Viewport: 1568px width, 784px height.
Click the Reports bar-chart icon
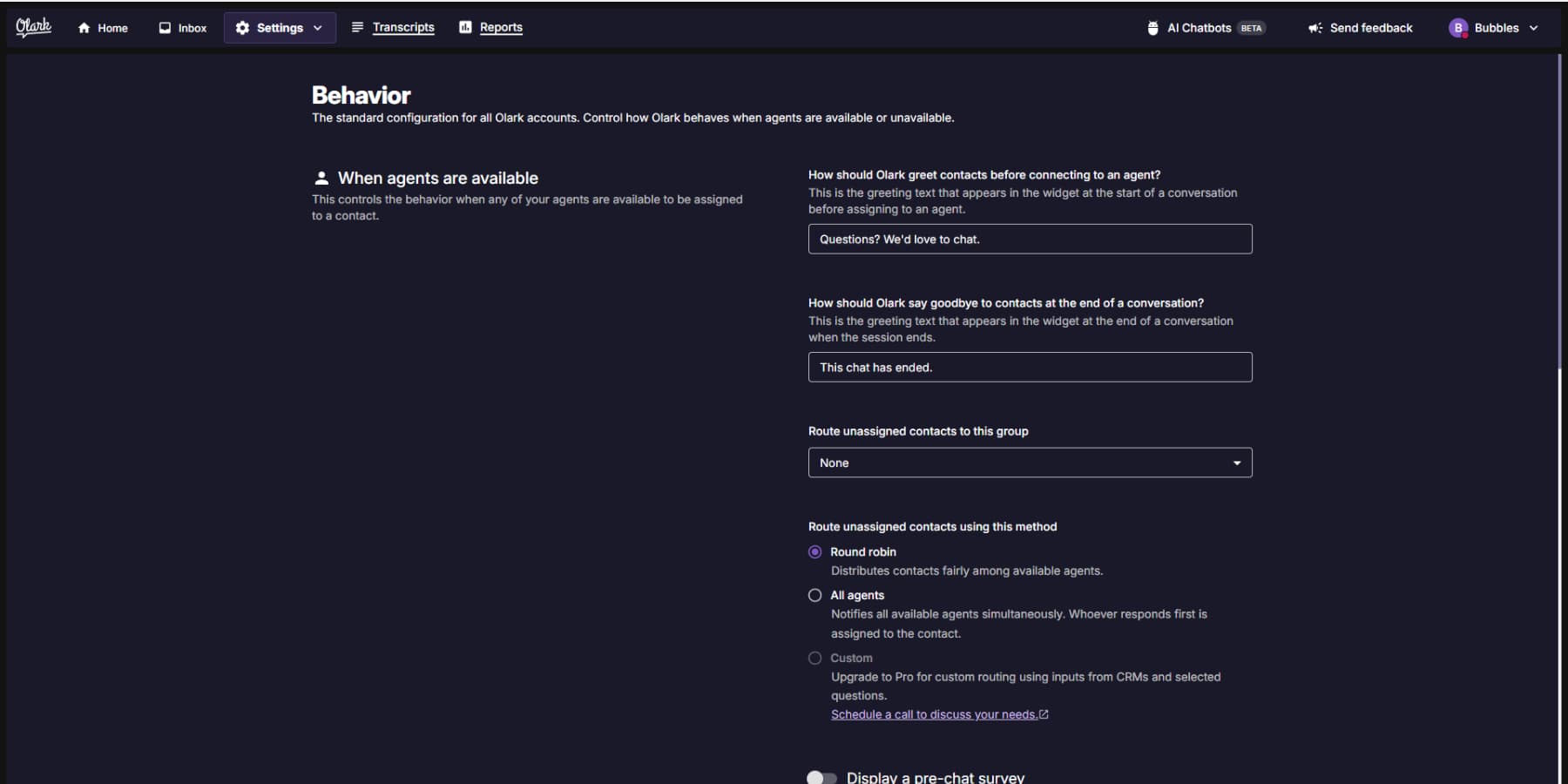click(x=466, y=27)
